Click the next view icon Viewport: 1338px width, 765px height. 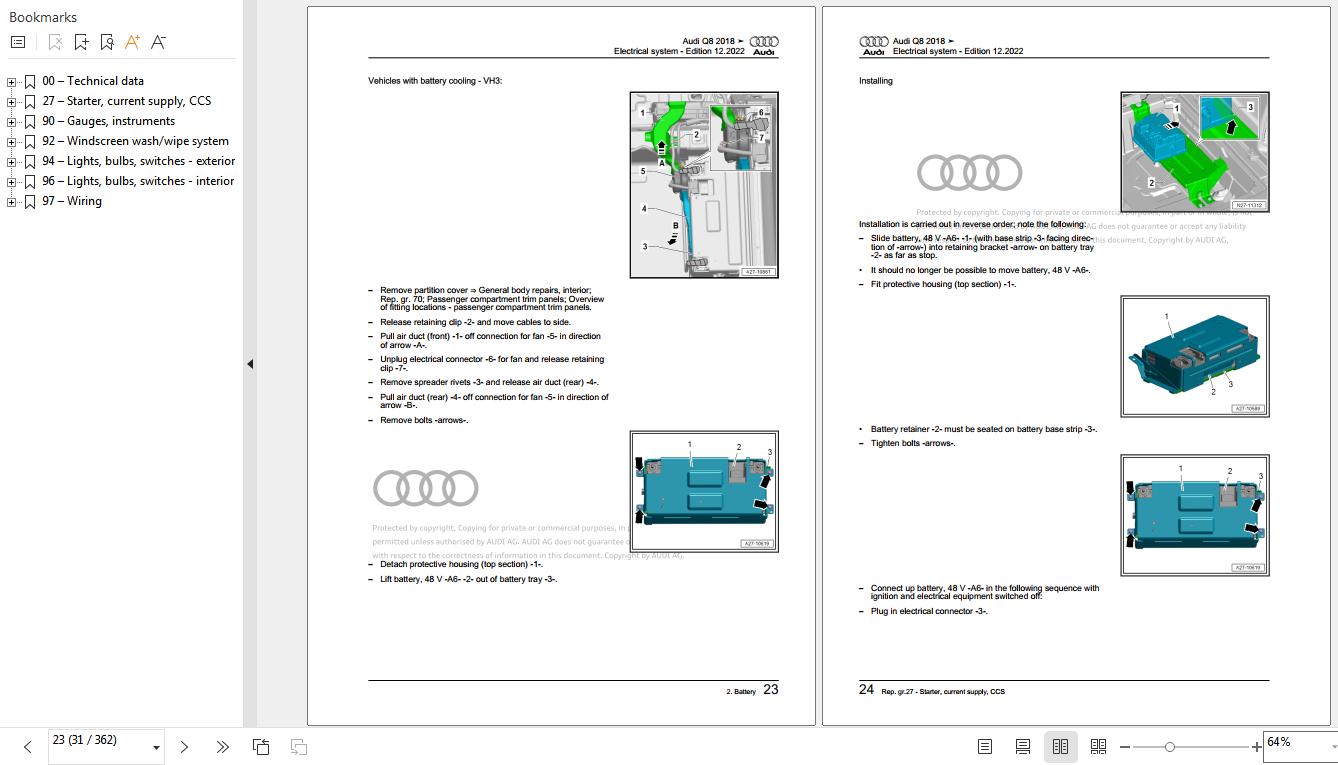click(x=298, y=747)
